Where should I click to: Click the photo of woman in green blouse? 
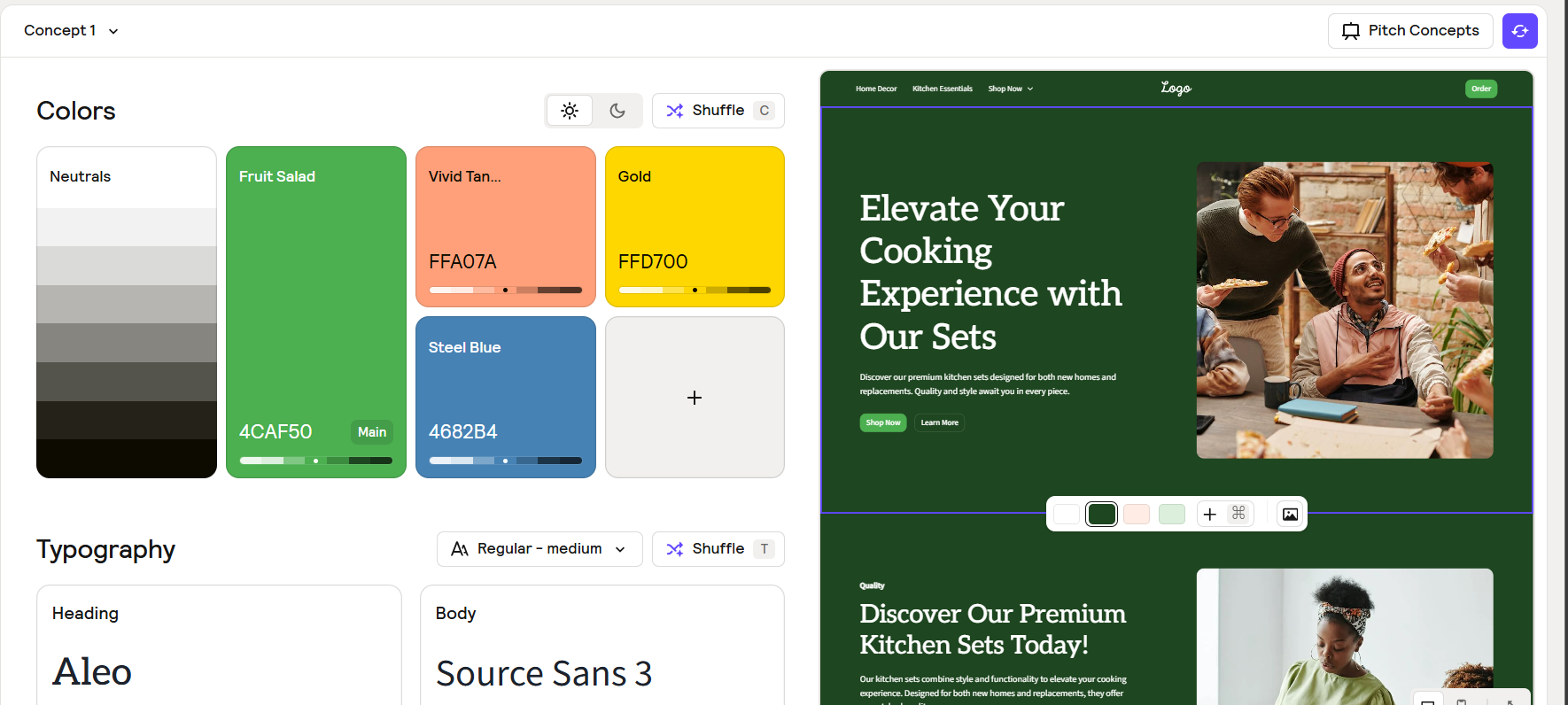1345,637
